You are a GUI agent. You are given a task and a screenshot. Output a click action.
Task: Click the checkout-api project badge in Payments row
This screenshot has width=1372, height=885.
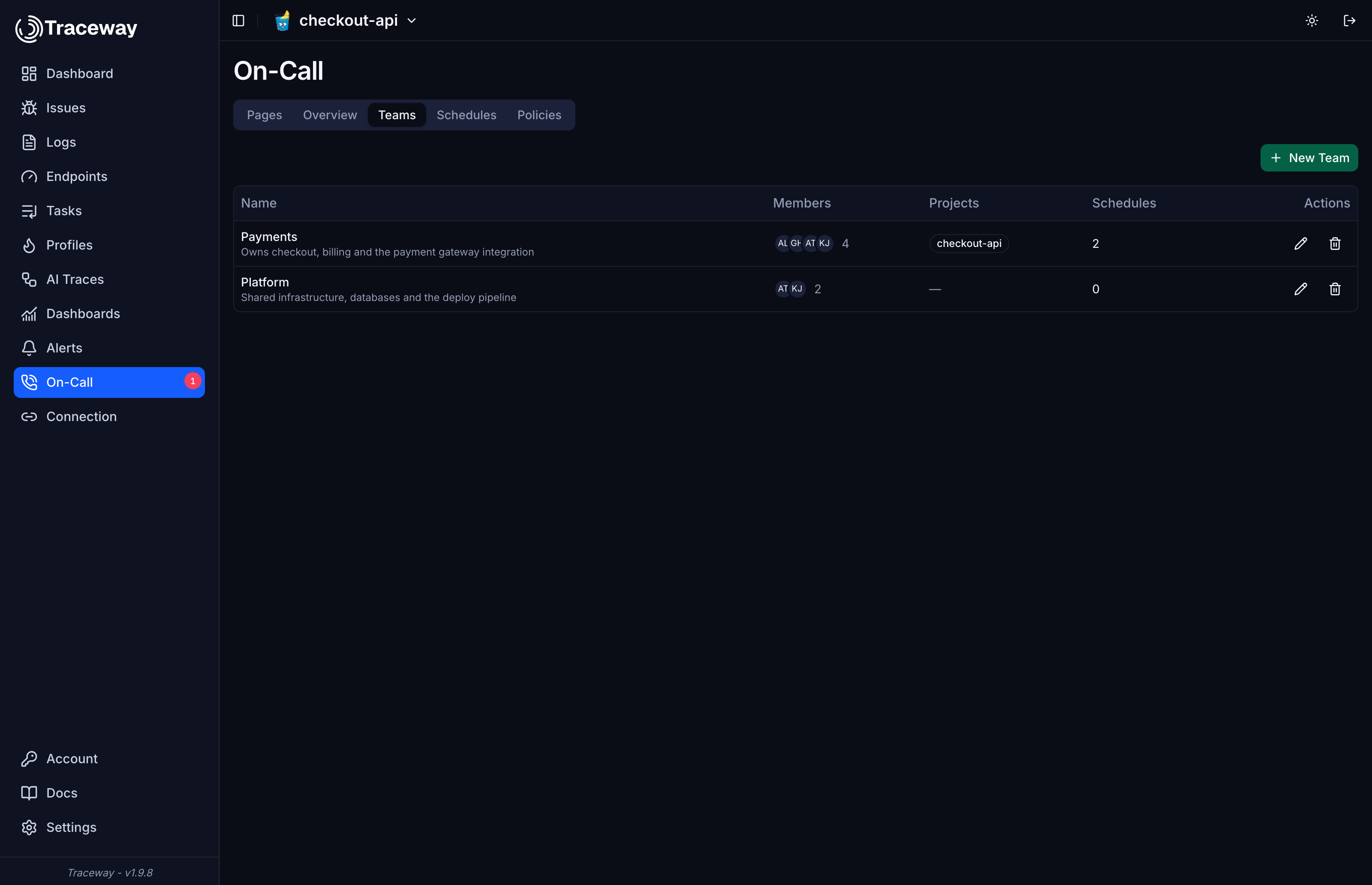[x=969, y=244]
